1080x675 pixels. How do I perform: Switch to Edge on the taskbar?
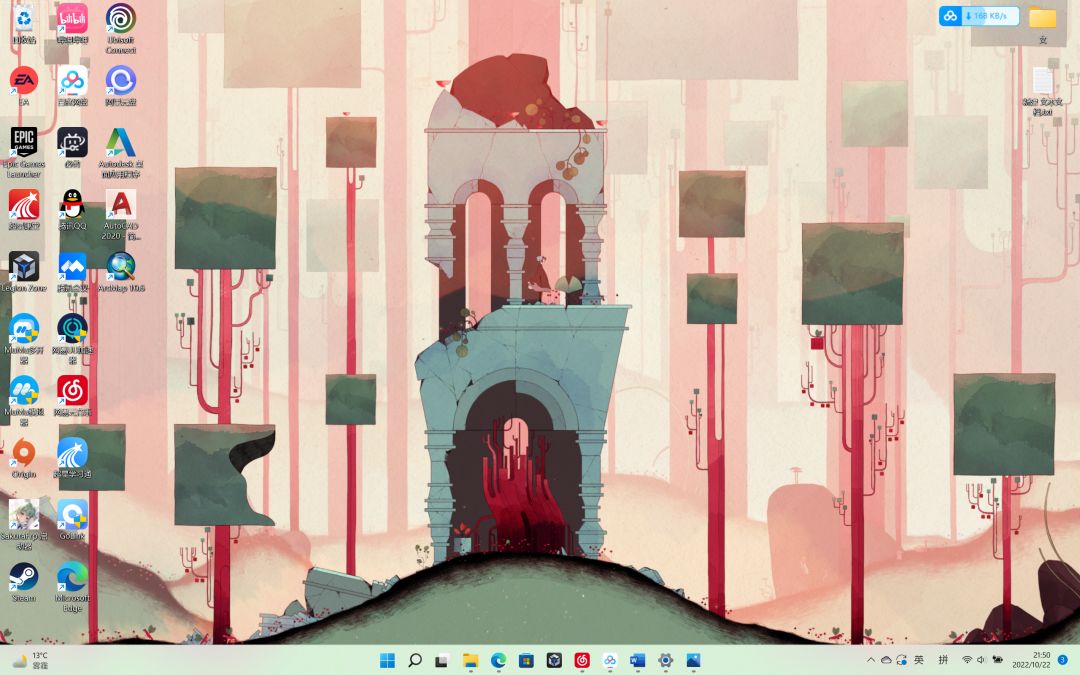point(498,661)
